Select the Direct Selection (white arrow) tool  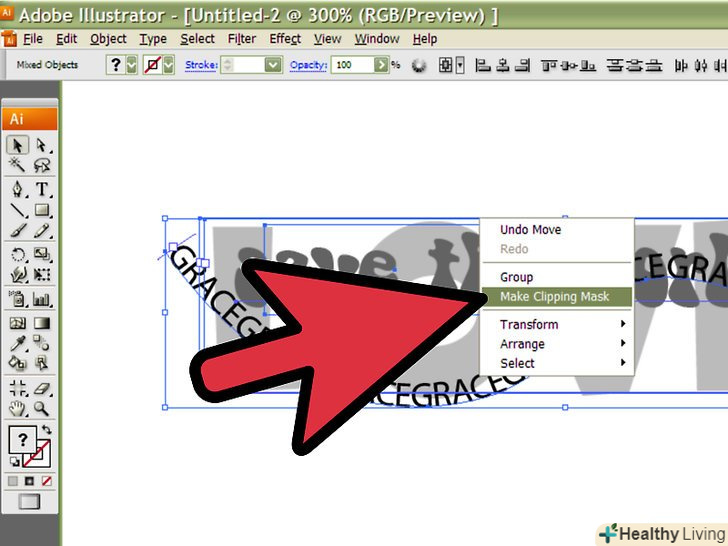[42, 145]
